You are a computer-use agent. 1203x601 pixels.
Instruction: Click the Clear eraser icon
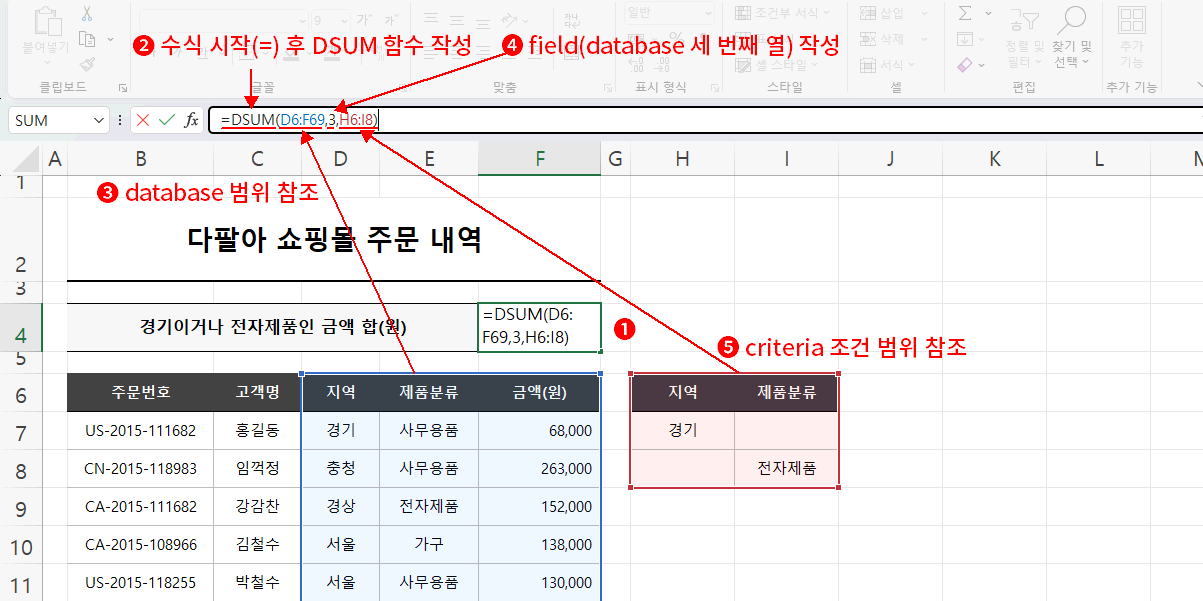[x=965, y=64]
